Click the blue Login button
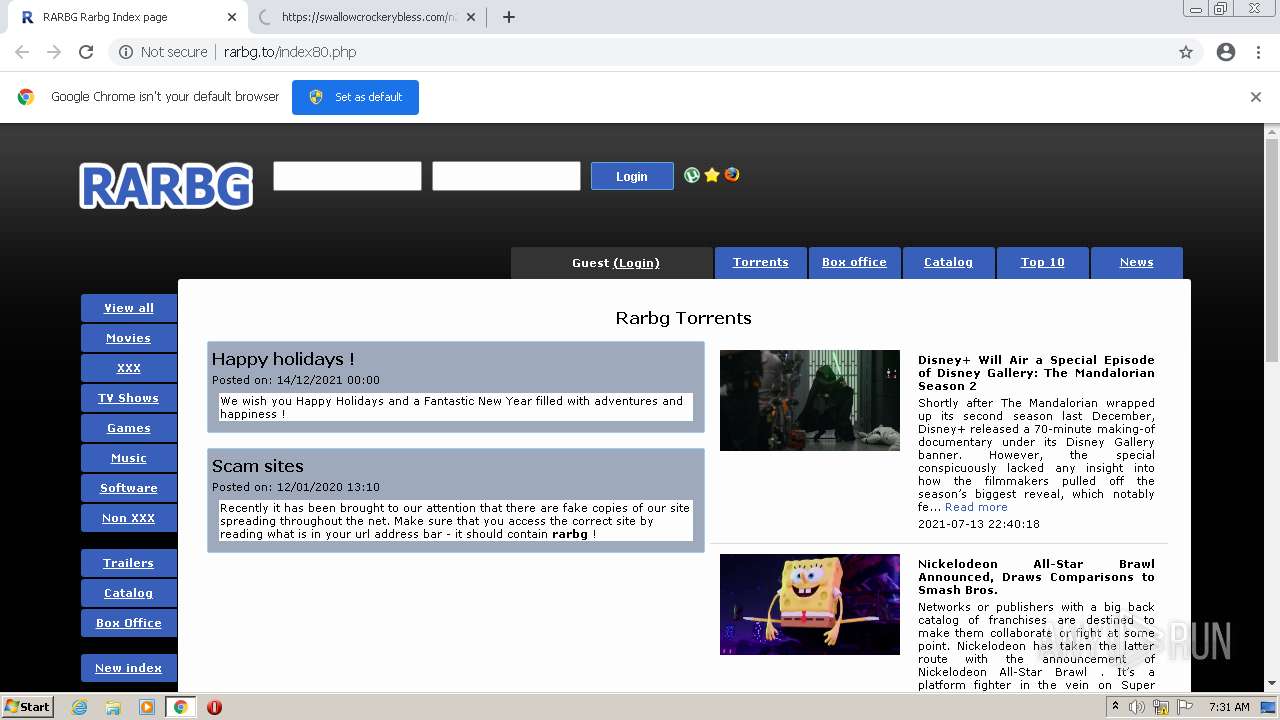The width and height of the screenshot is (1280, 720). coord(632,176)
